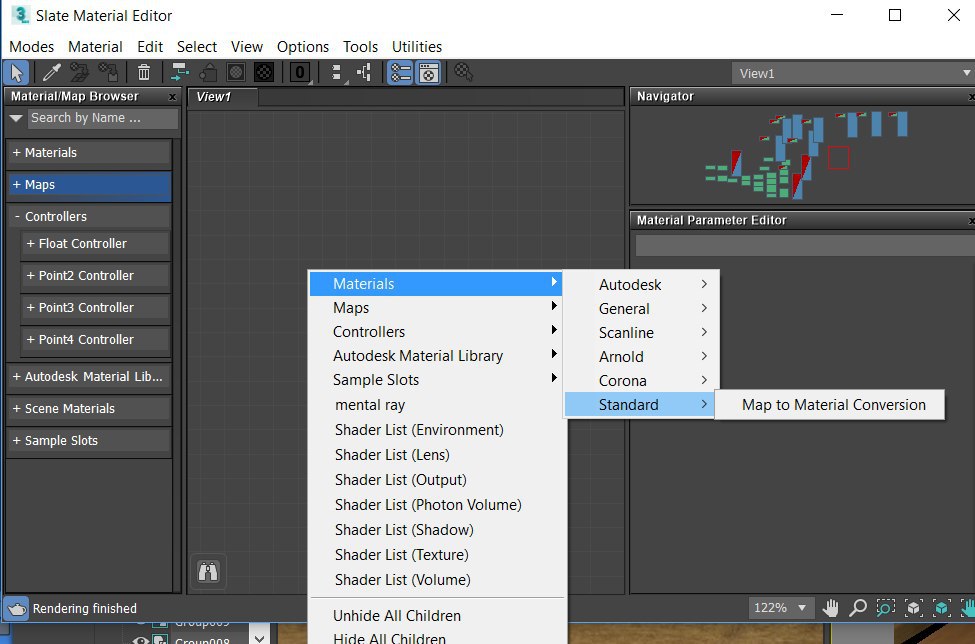
Task: Expand the Maps group in browser
Action: pyautogui.click(x=88, y=185)
